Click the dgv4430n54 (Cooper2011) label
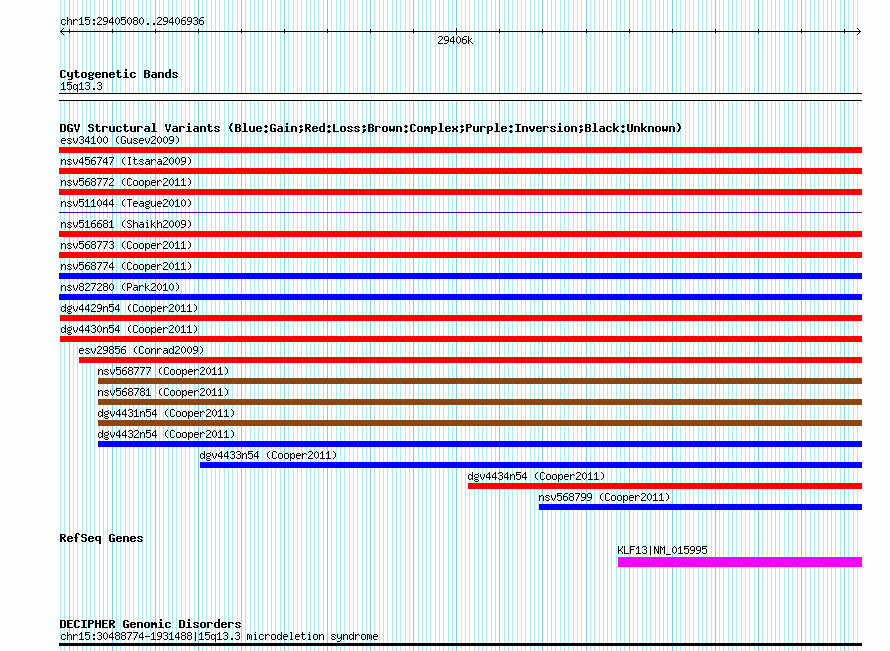 point(129,329)
